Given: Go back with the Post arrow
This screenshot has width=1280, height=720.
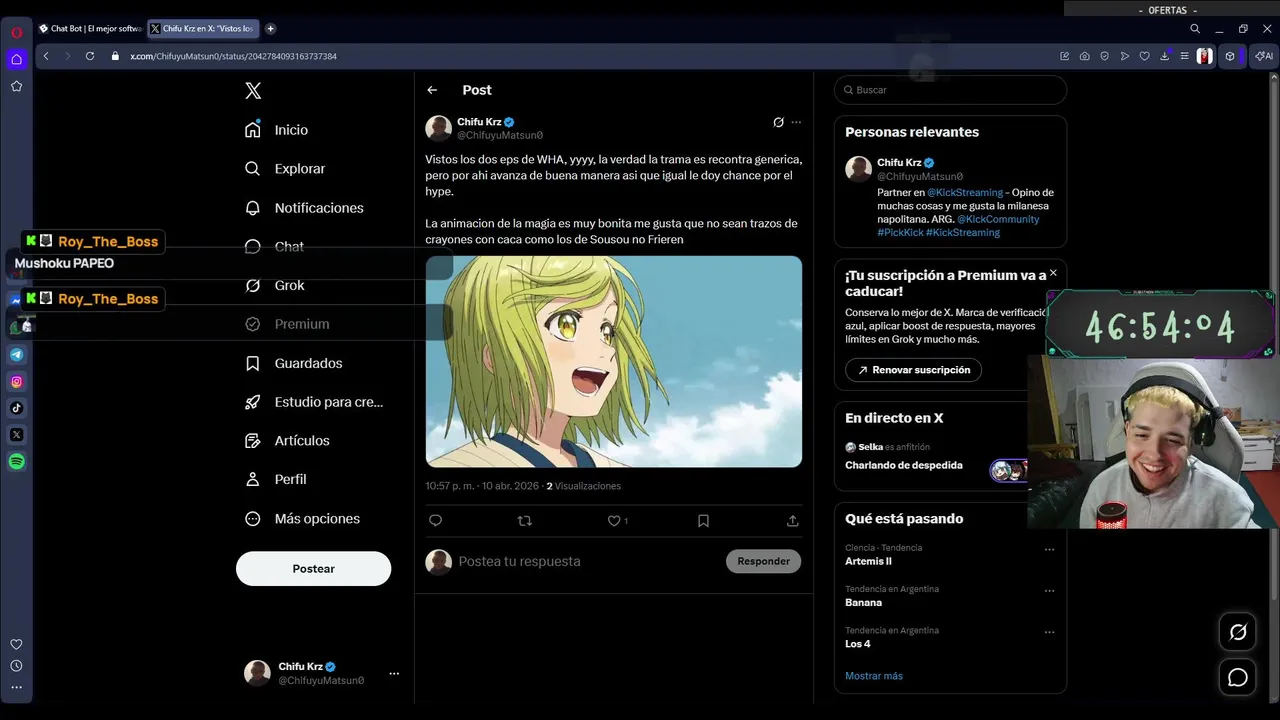Looking at the screenshot, I should 432,90.
